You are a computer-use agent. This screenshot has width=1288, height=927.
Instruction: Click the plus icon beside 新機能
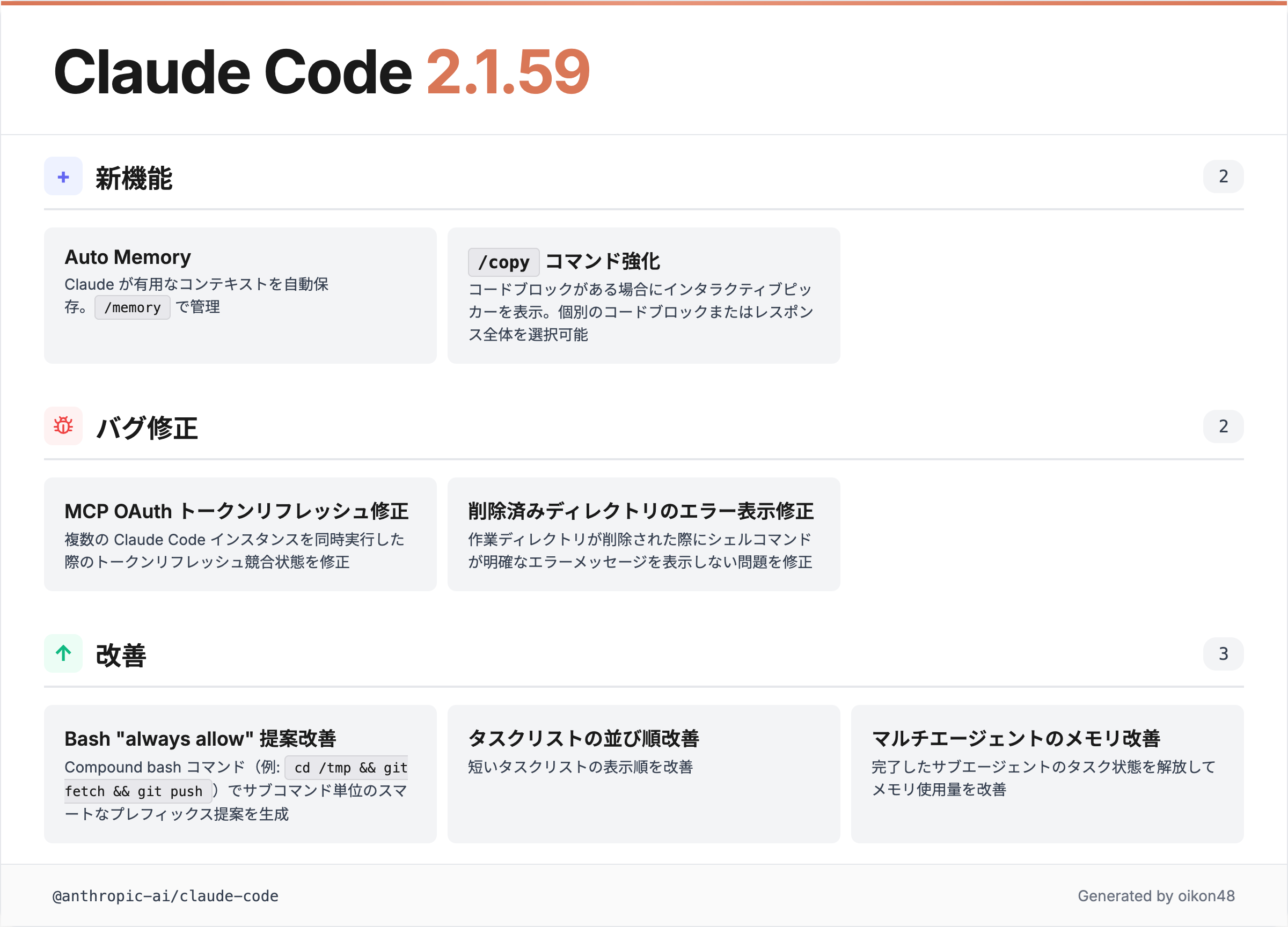point(63,176)
